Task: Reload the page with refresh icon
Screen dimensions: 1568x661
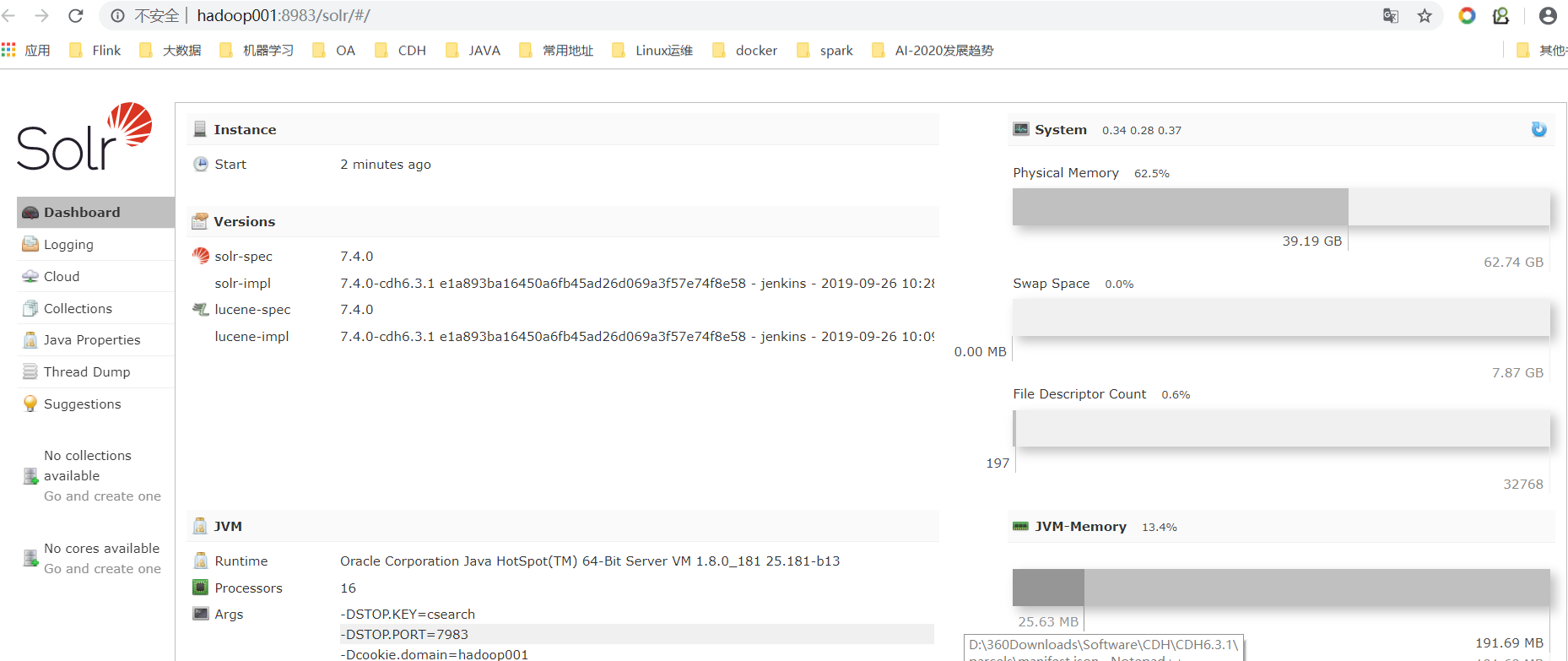Action: point(76,16)
